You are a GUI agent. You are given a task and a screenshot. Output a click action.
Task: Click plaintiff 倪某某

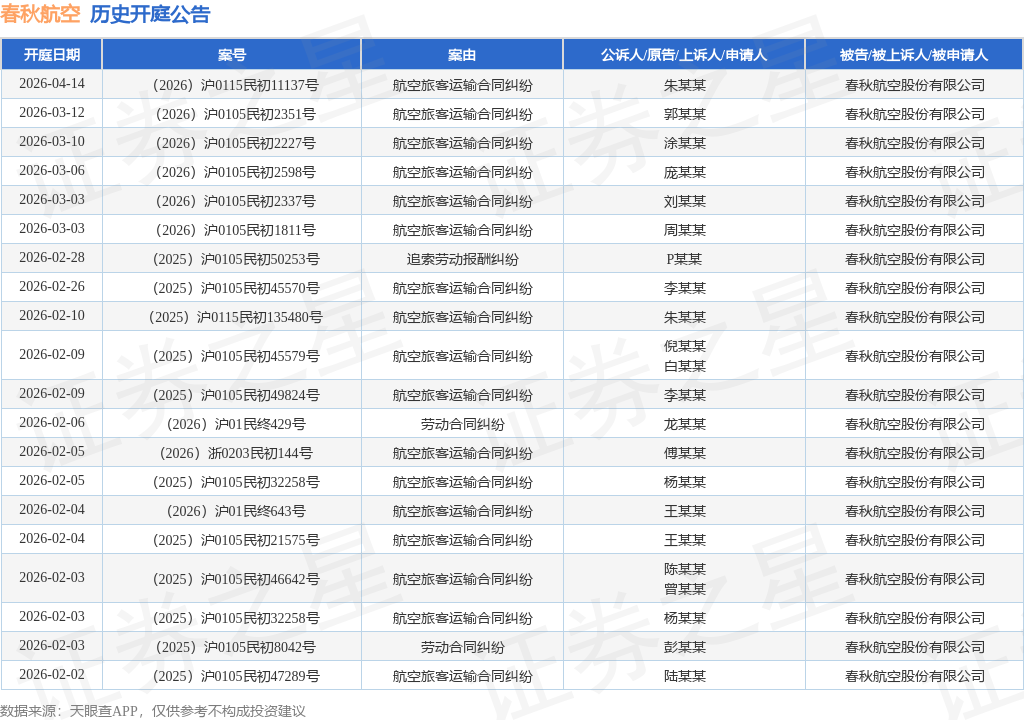684,346
